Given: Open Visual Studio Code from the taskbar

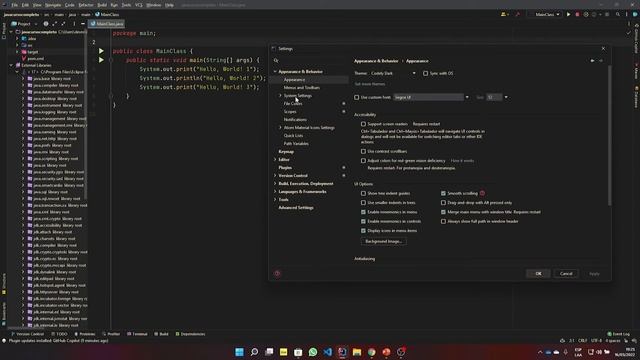Looking at the screenshot, I should click(x=328, y=352).
